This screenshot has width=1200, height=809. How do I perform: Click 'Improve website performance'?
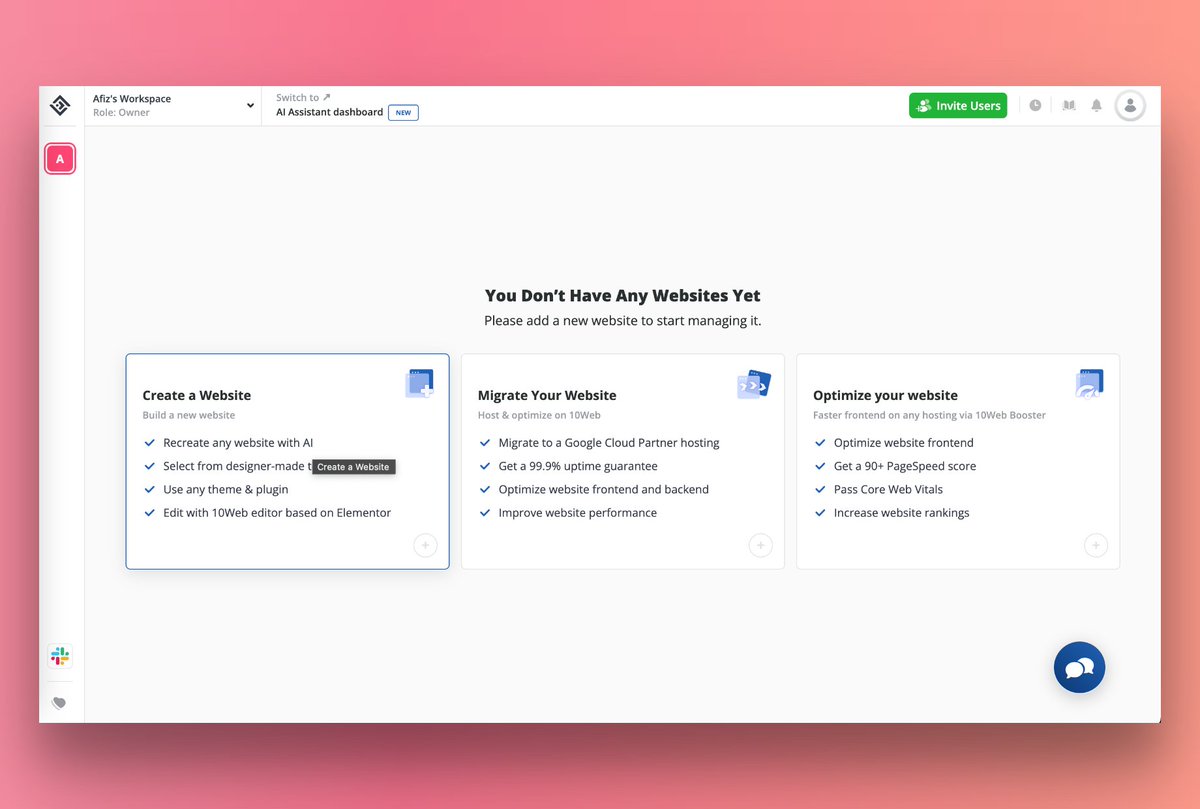pyautogui.click(x=578, y=512)
